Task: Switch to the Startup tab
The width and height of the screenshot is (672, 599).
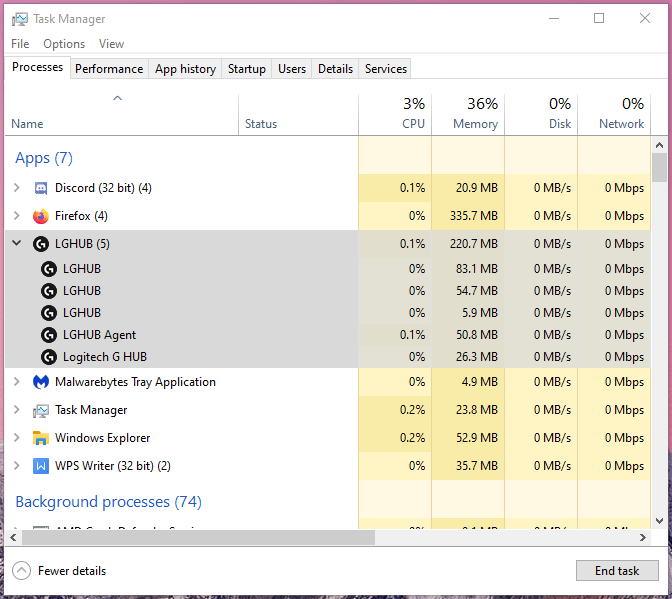Action: point(246,69)
